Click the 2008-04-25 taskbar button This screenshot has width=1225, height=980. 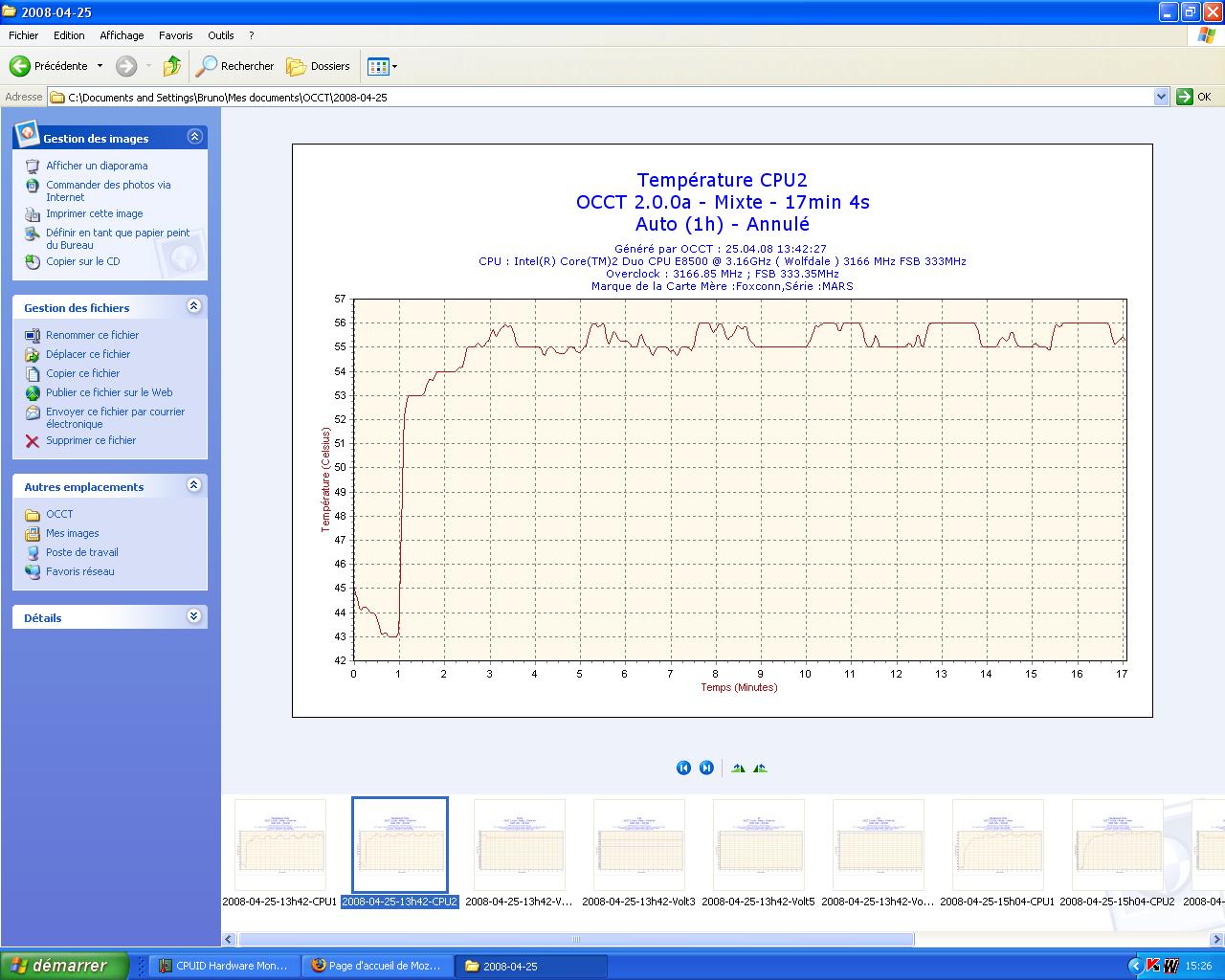tap(531, 966)
